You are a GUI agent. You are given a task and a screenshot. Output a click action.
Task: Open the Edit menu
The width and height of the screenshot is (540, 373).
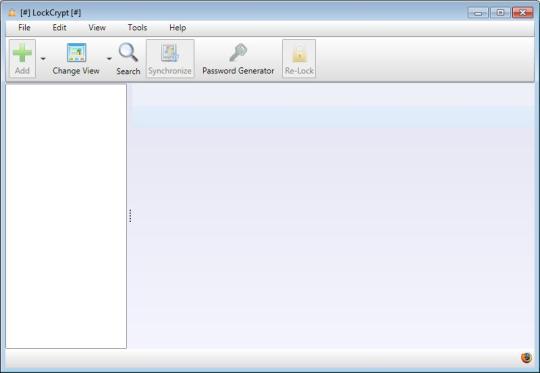point(59,28)
